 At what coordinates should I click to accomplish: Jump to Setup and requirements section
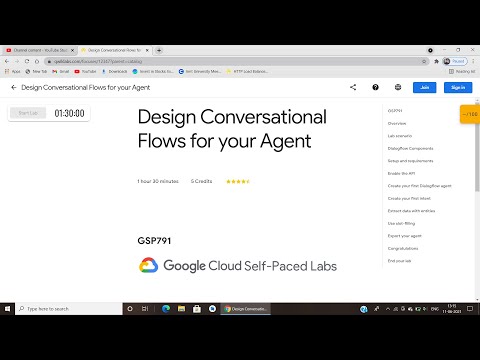[410, 161]
